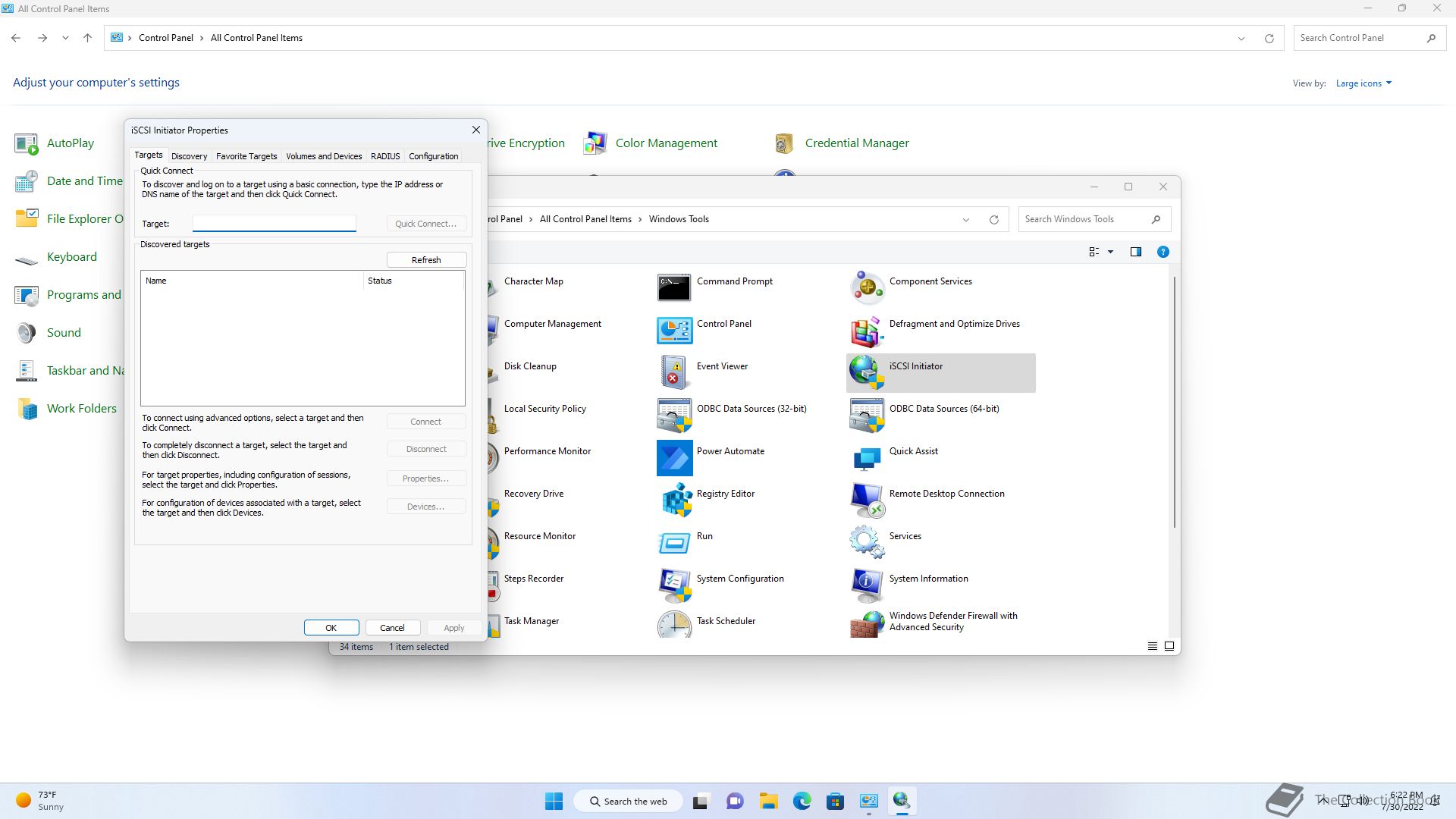Open the Command Prompt icon in Windows Tools
The image size is (1456, 819).
pos(674,288)
